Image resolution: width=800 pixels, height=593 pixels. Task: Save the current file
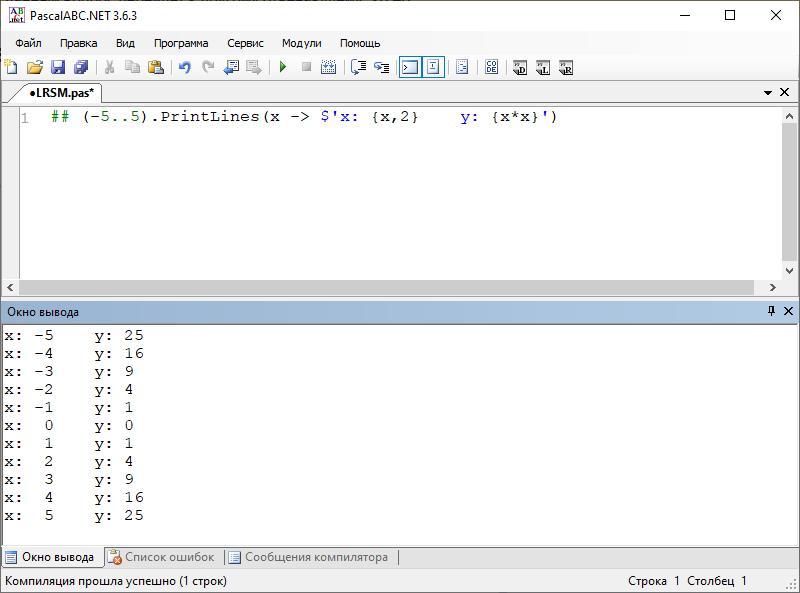pyautogui.click(x=58, y=67)
